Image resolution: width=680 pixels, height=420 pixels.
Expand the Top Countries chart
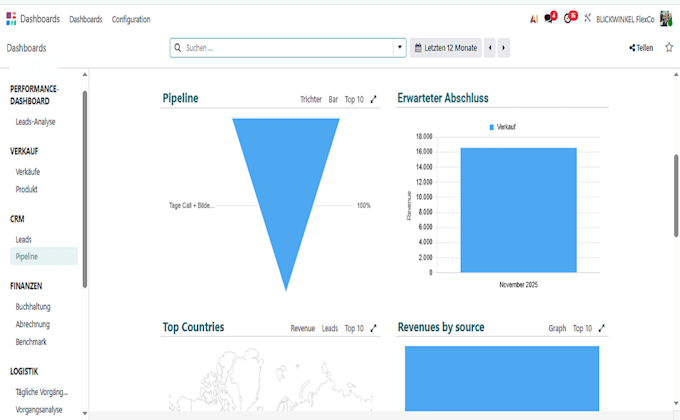click(373, 328)
